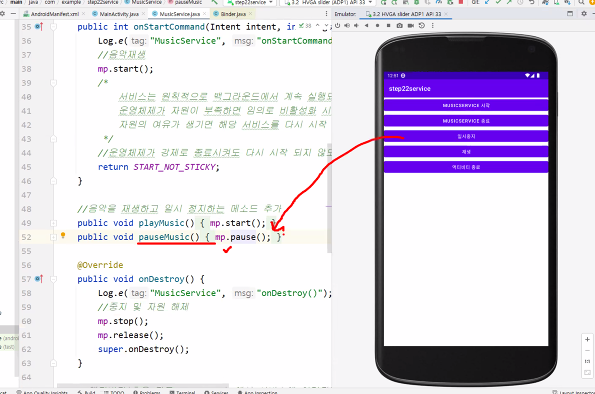The width and height of the screenshot is (595, 394).
Task: Click Git update project blue arrow
Action: coord(487,2)
